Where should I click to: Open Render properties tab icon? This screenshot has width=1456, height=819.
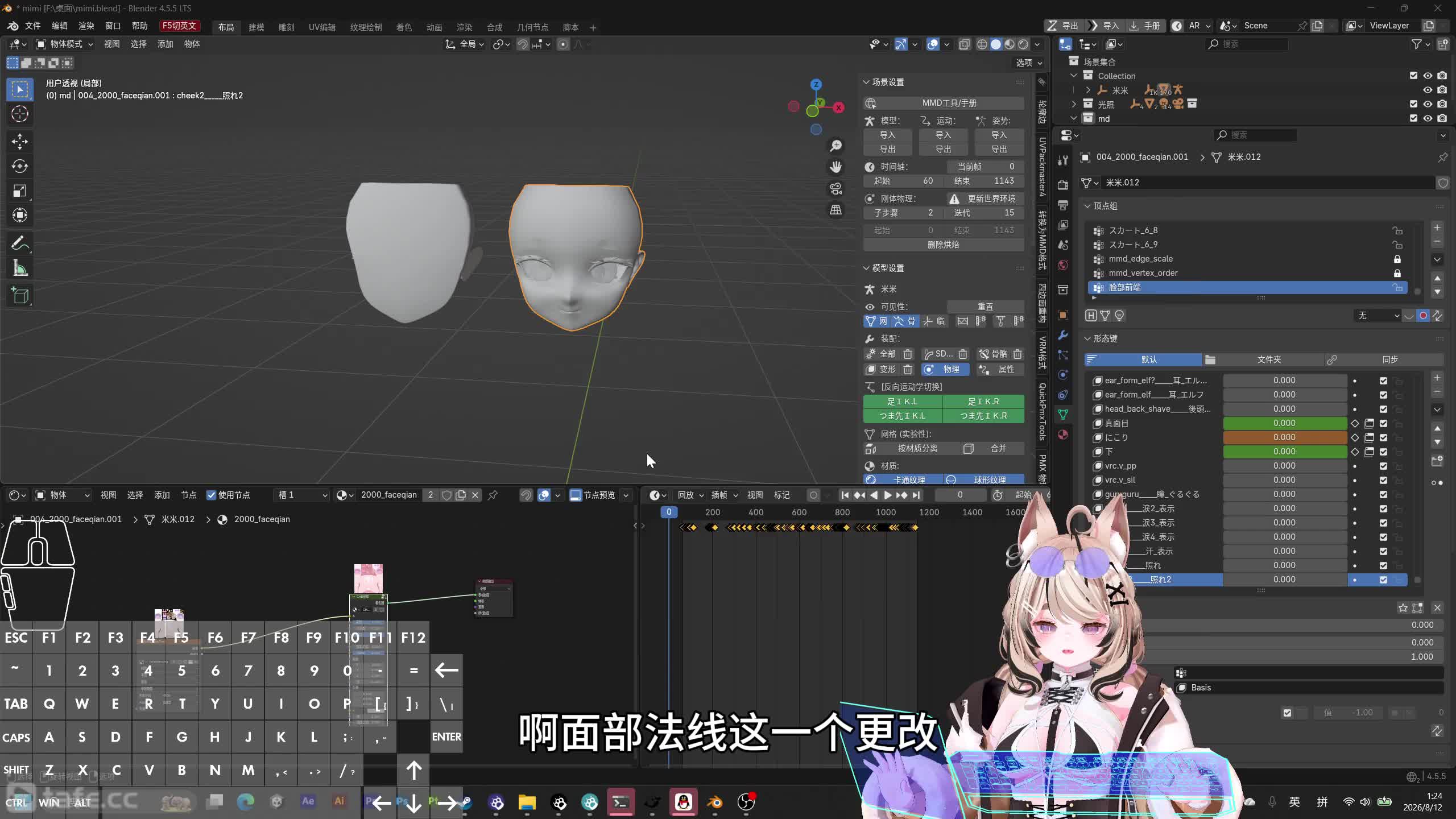click(1062, 185)
